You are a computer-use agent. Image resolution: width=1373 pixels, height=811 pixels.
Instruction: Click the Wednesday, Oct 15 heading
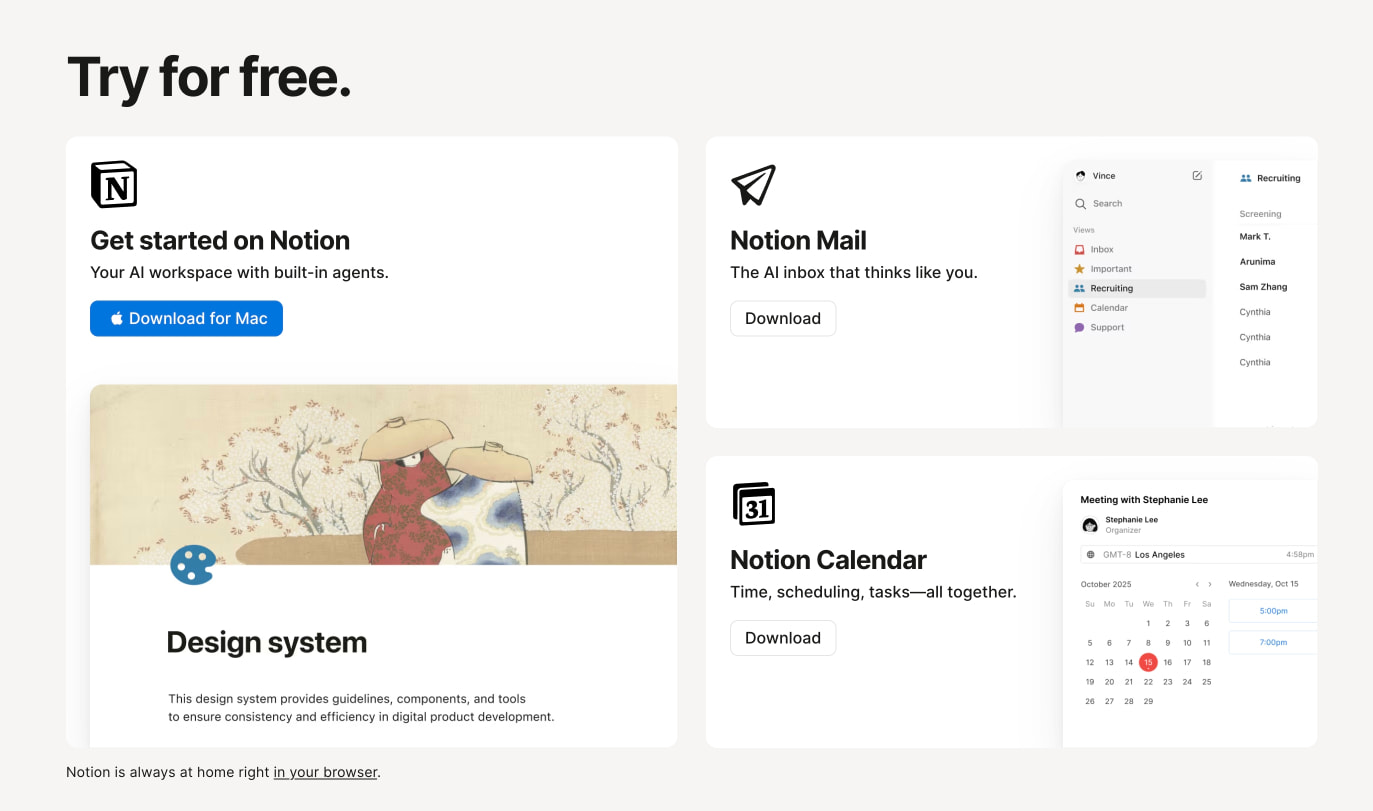pos(1263,584)
